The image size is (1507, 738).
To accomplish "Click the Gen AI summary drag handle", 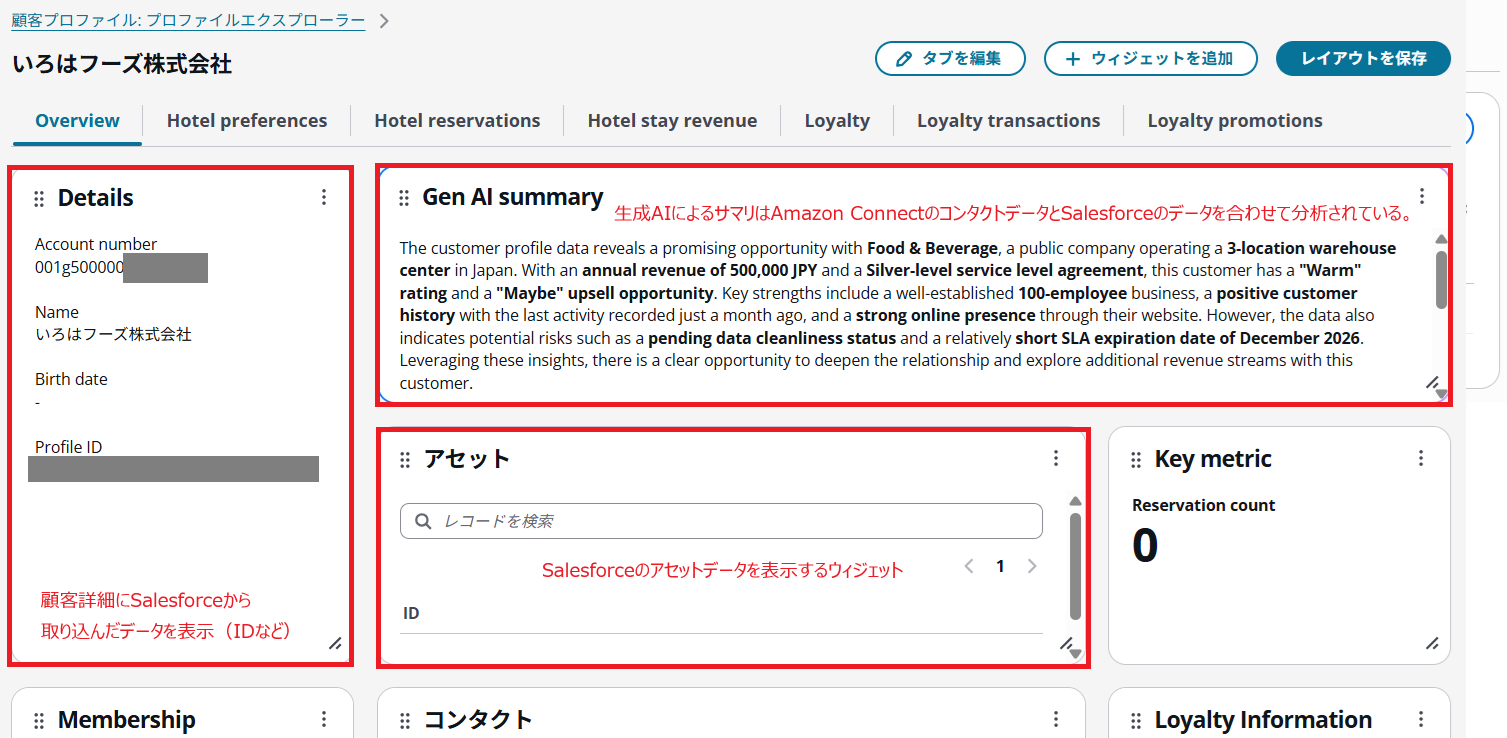I will point(404,197).
